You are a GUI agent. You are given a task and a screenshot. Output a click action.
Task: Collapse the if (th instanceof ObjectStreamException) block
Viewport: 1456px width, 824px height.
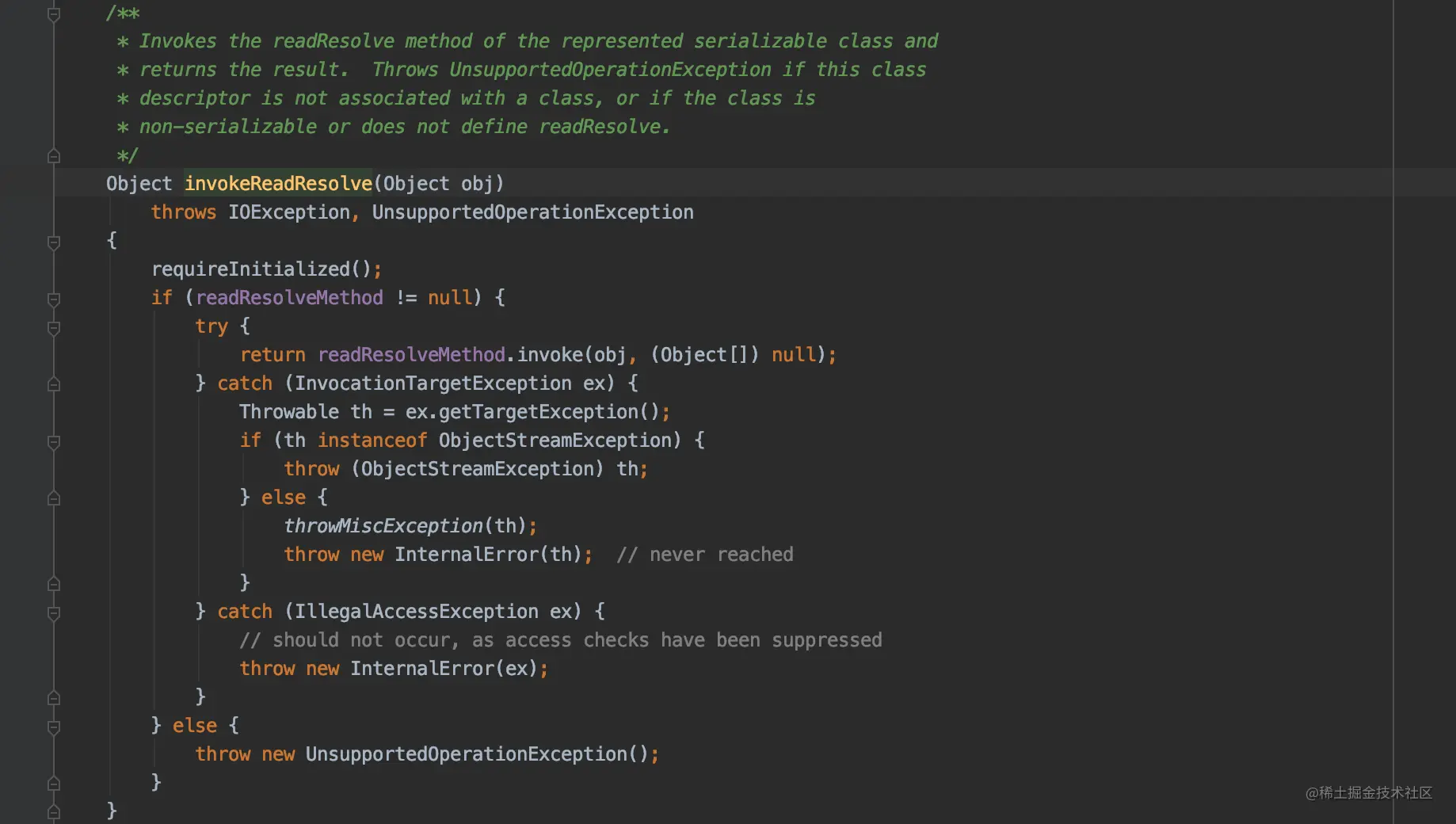(x=54, y=442)
